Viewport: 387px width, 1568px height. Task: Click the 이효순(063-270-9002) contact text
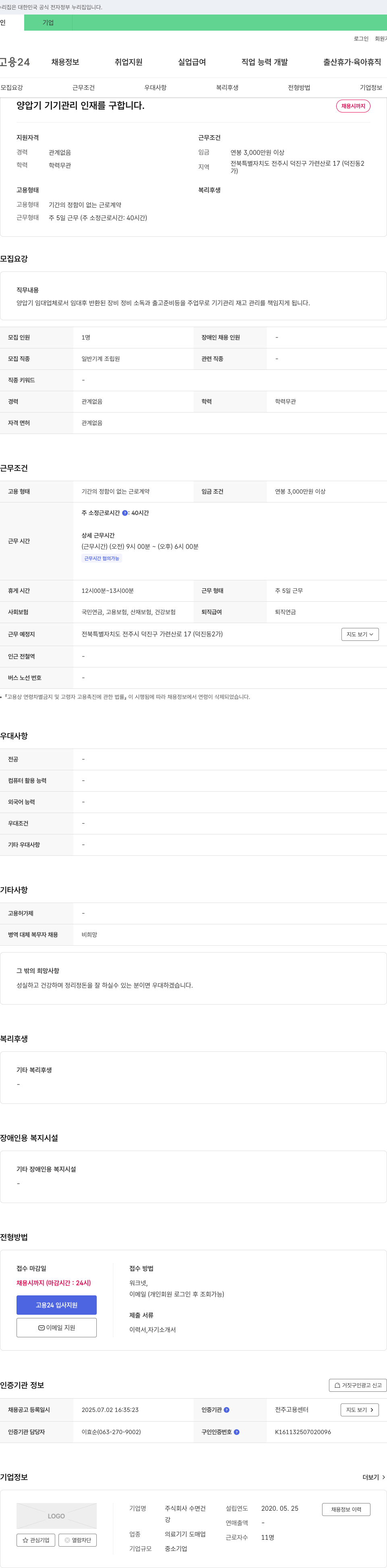(111, 1432)
